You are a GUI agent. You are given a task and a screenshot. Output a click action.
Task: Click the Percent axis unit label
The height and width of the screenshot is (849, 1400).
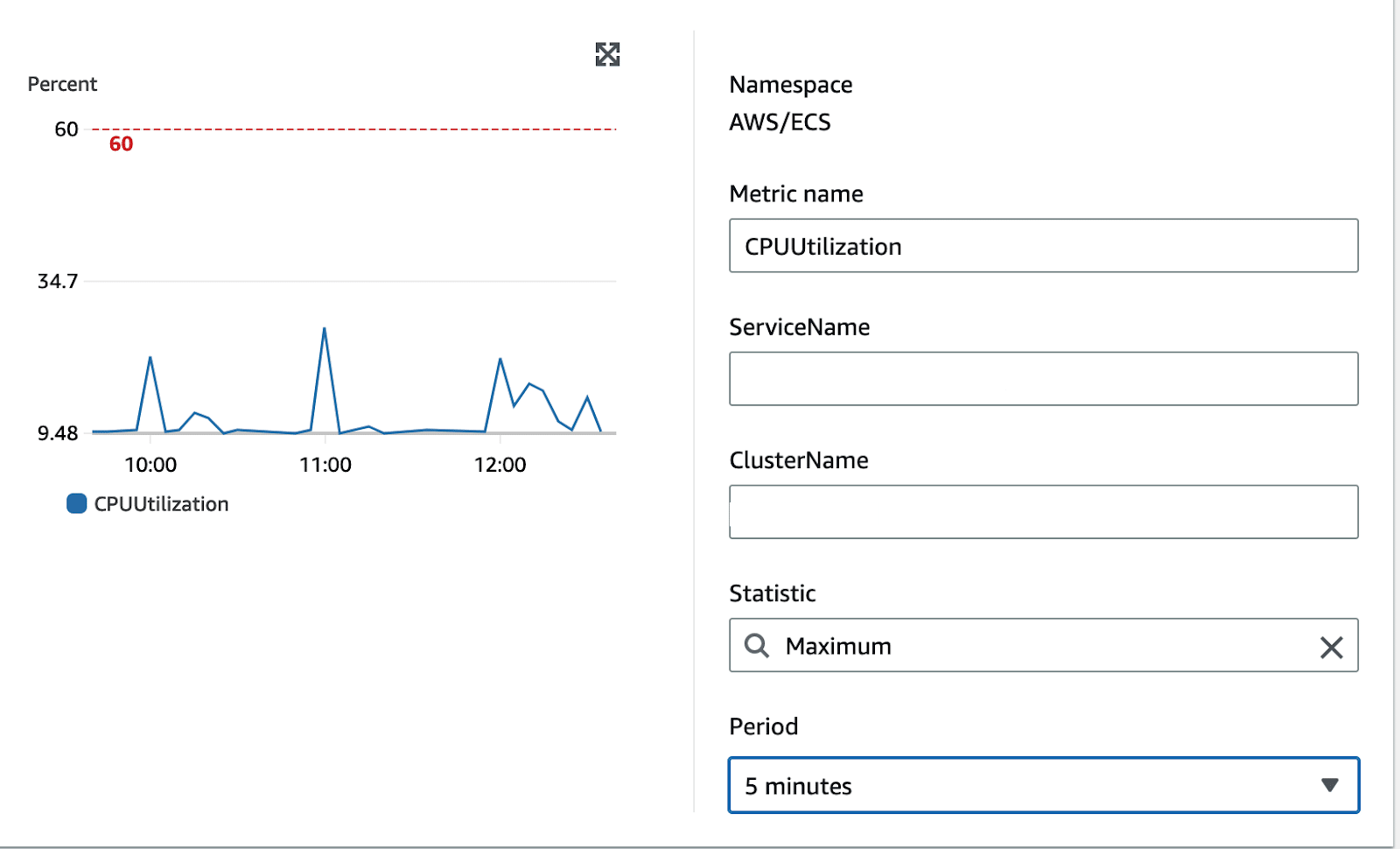(62, 84)
